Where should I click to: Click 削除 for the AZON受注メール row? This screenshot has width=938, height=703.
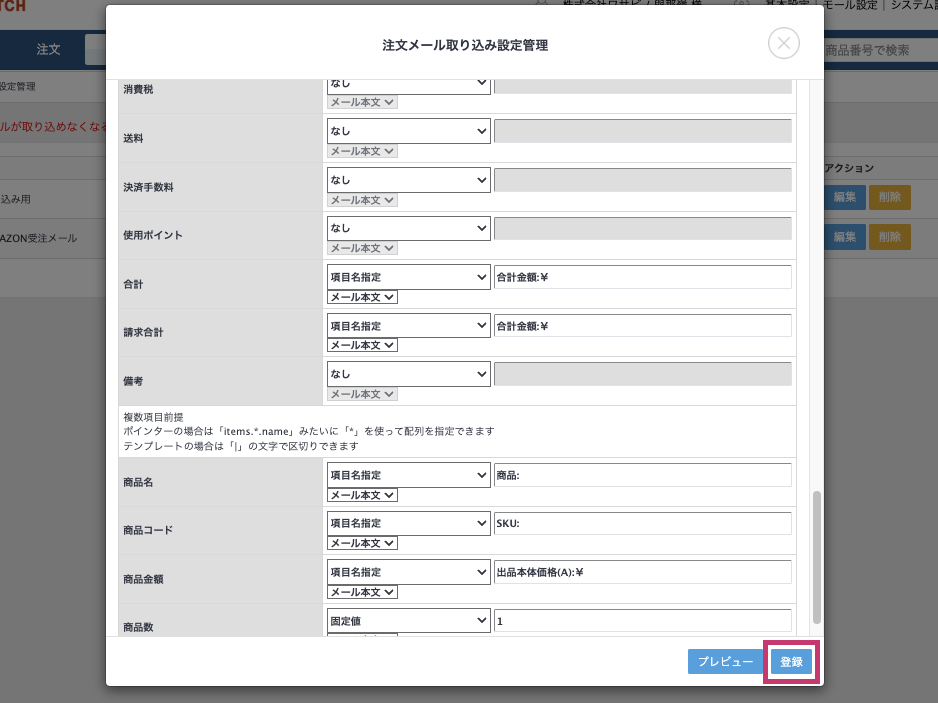[890, 237]
